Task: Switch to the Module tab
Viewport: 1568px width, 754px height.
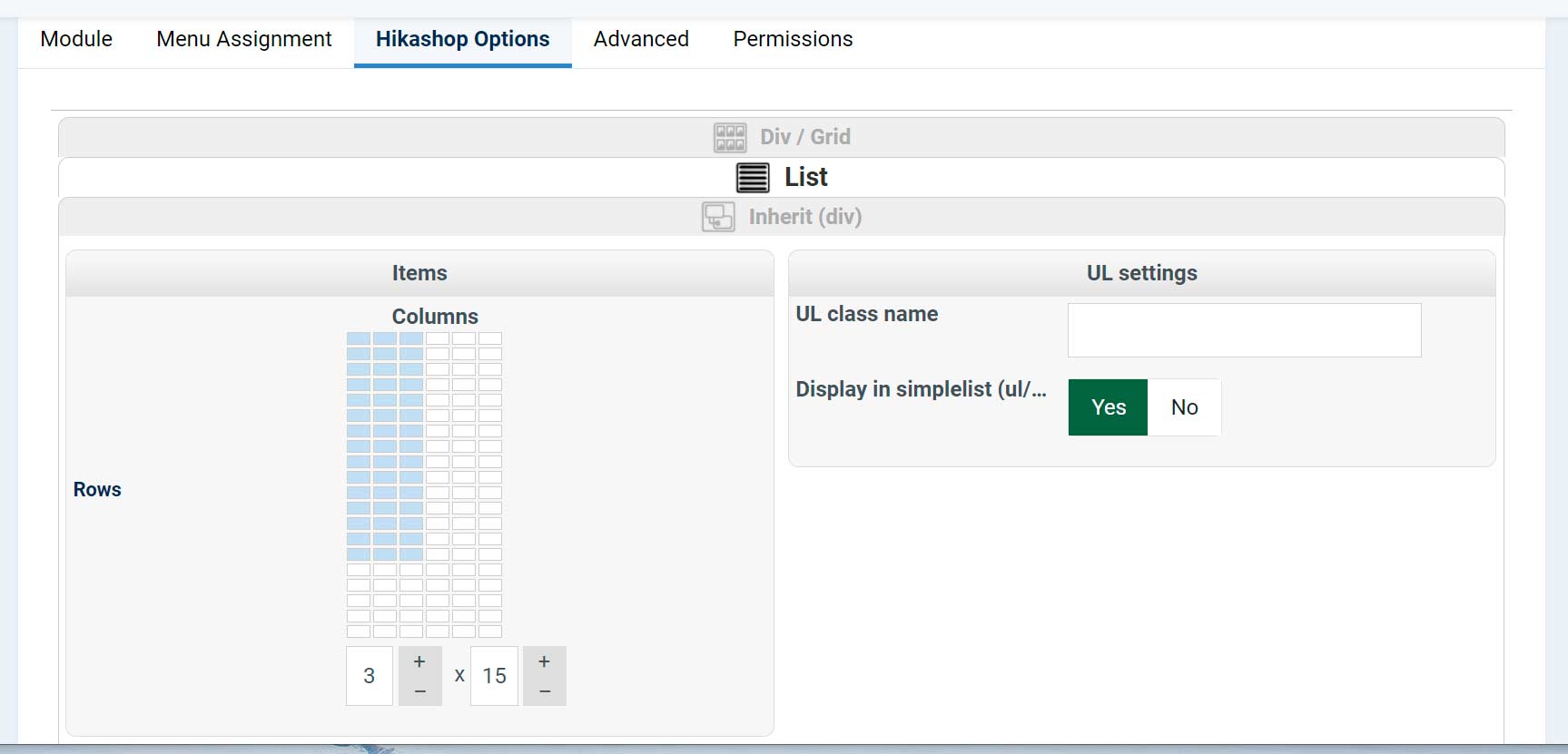Action: click(x=76, y=39)
